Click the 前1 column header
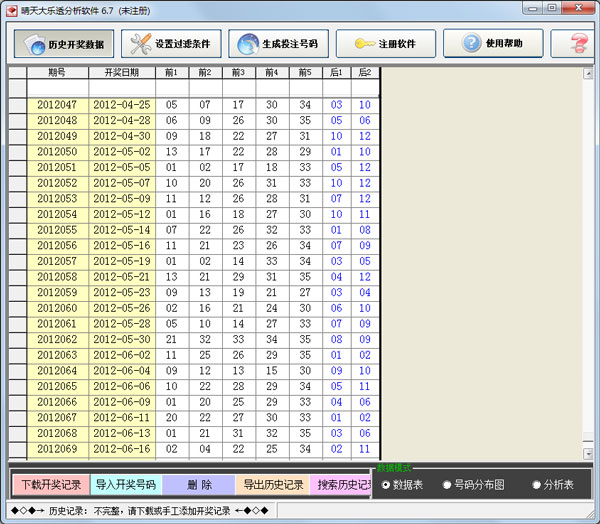Screen dimensions: 600x524 click(172, 73)
